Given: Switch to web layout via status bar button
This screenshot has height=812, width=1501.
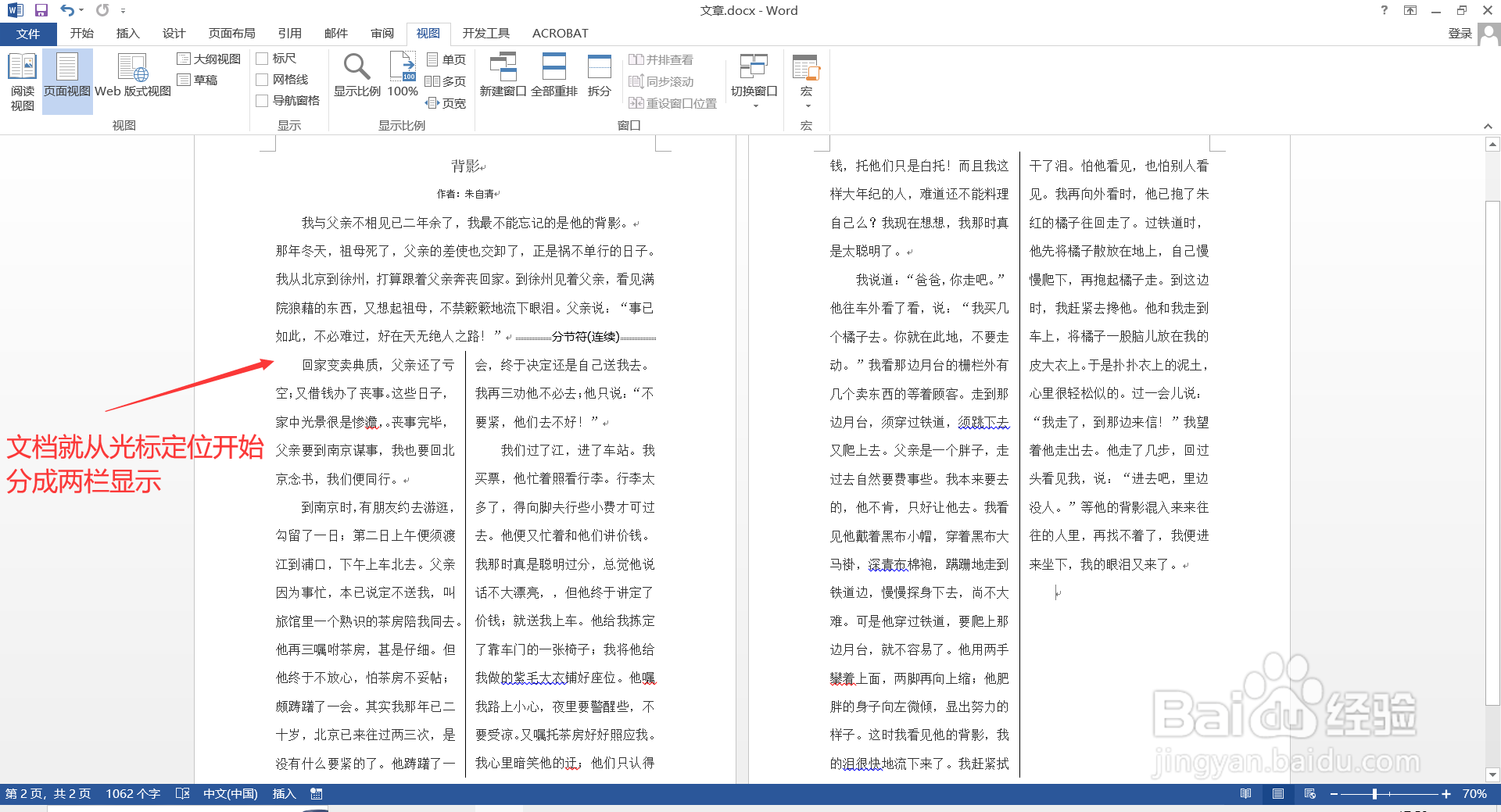Looking at the screenshot, I should (x=1310, y=794).
